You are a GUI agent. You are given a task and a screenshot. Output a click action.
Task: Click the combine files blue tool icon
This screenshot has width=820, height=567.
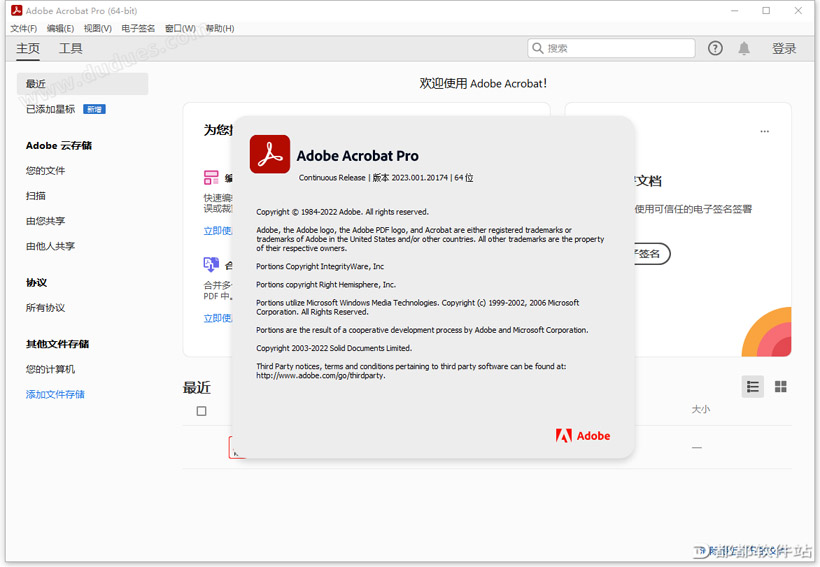[x=211, y=264]
